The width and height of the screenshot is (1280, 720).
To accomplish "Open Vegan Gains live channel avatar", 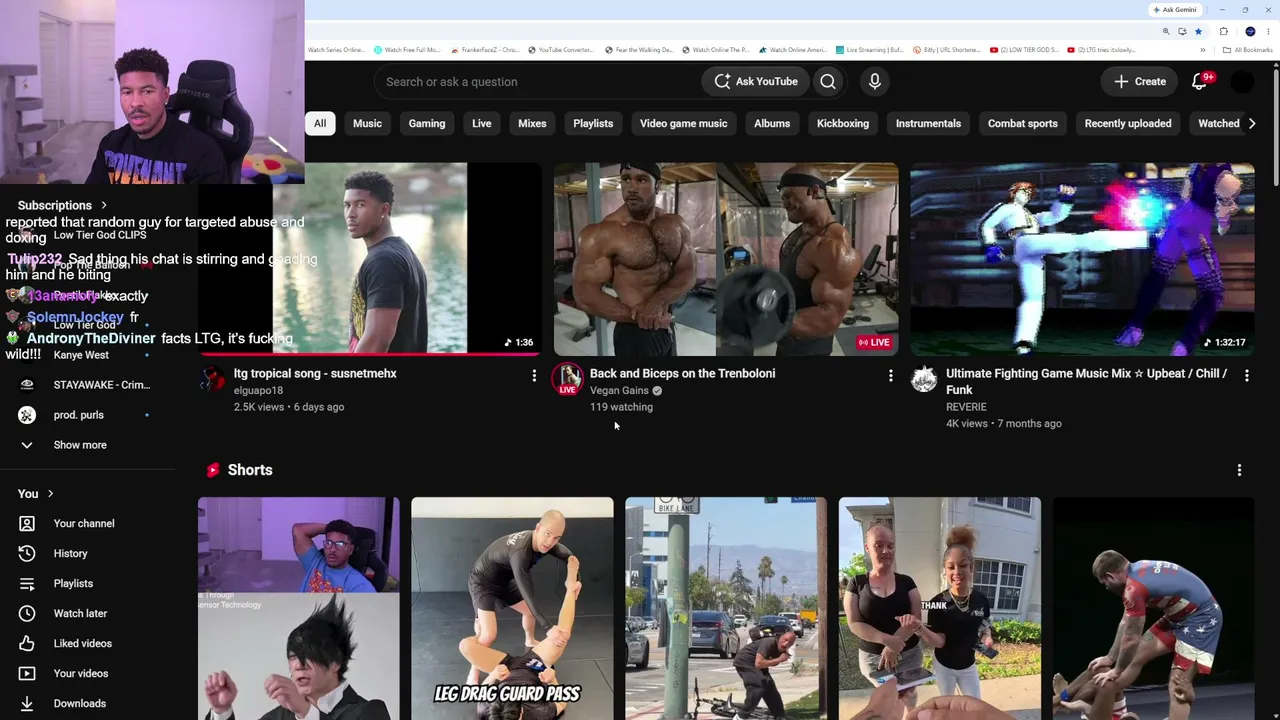I will tap(568, 379).
